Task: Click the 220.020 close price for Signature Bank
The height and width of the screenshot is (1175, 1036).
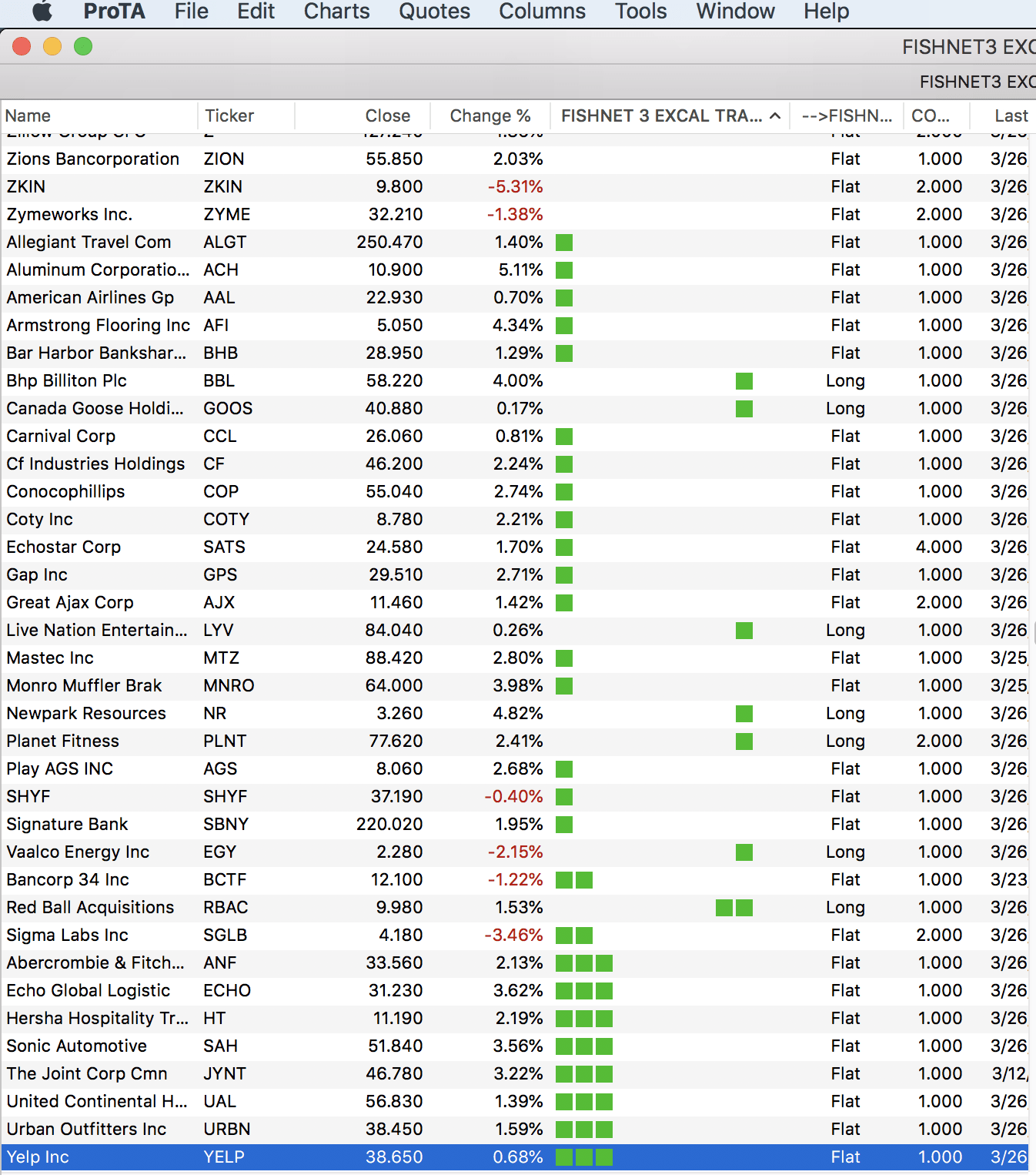Action: [x=389, y=825]
